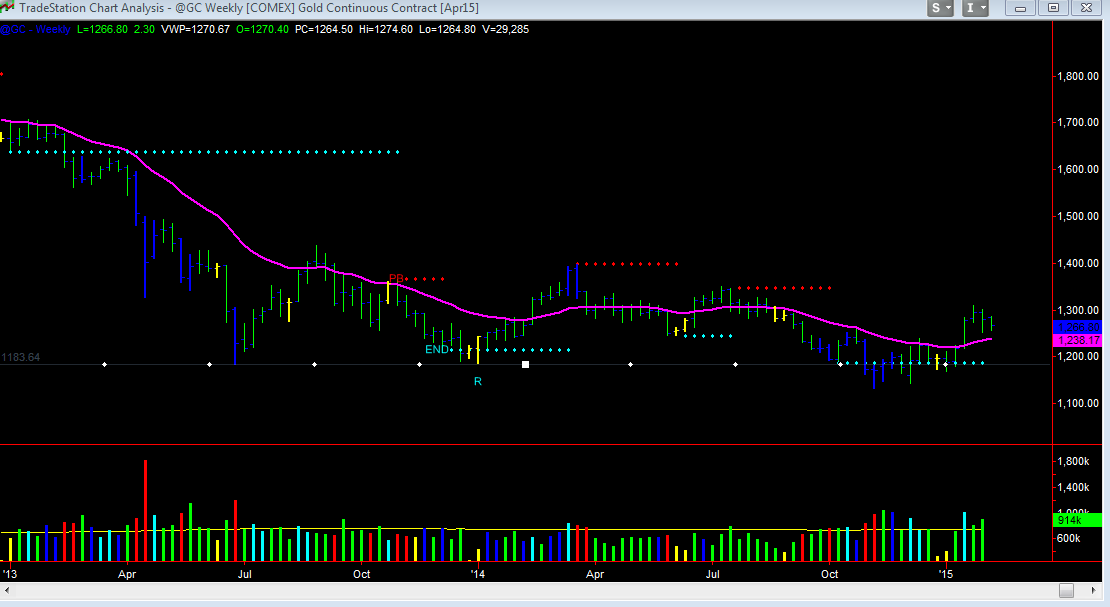This screenshot has height=607, width=1110.
Task: Click the horizontal scrollbar thumb
Action: point(1066,590)
